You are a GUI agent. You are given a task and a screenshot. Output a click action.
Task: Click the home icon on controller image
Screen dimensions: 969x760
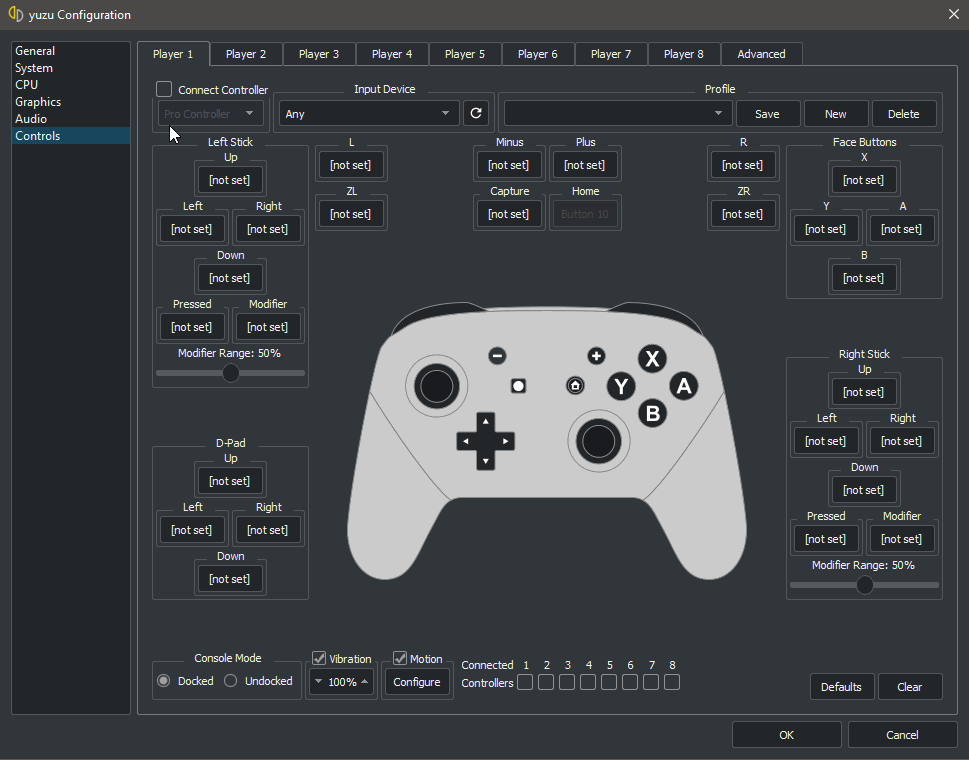575,386
